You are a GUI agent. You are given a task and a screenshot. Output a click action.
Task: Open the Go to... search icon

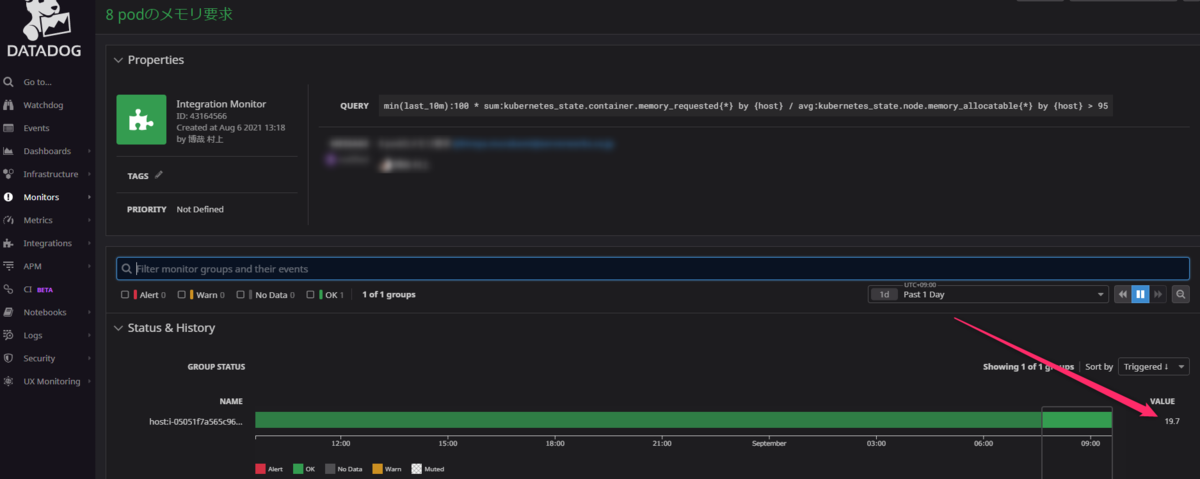pyautogui.click(x=8, y=82)
